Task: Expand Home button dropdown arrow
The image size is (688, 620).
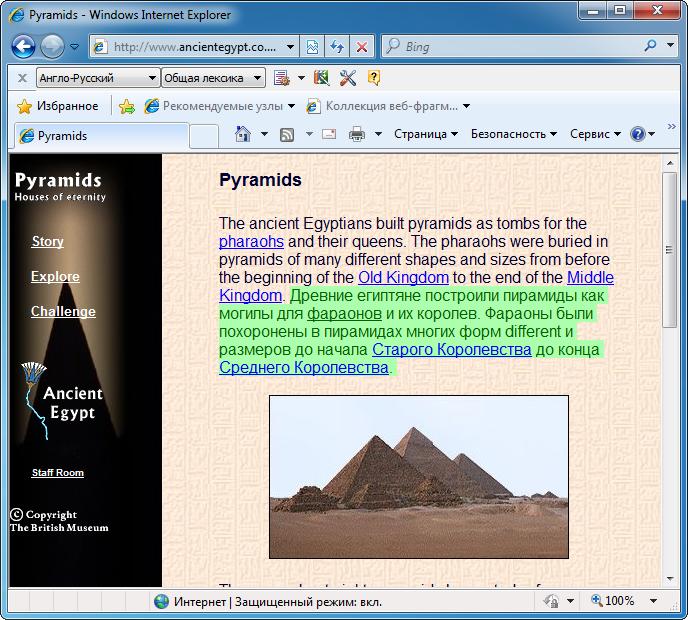Action: pos(264,134)
